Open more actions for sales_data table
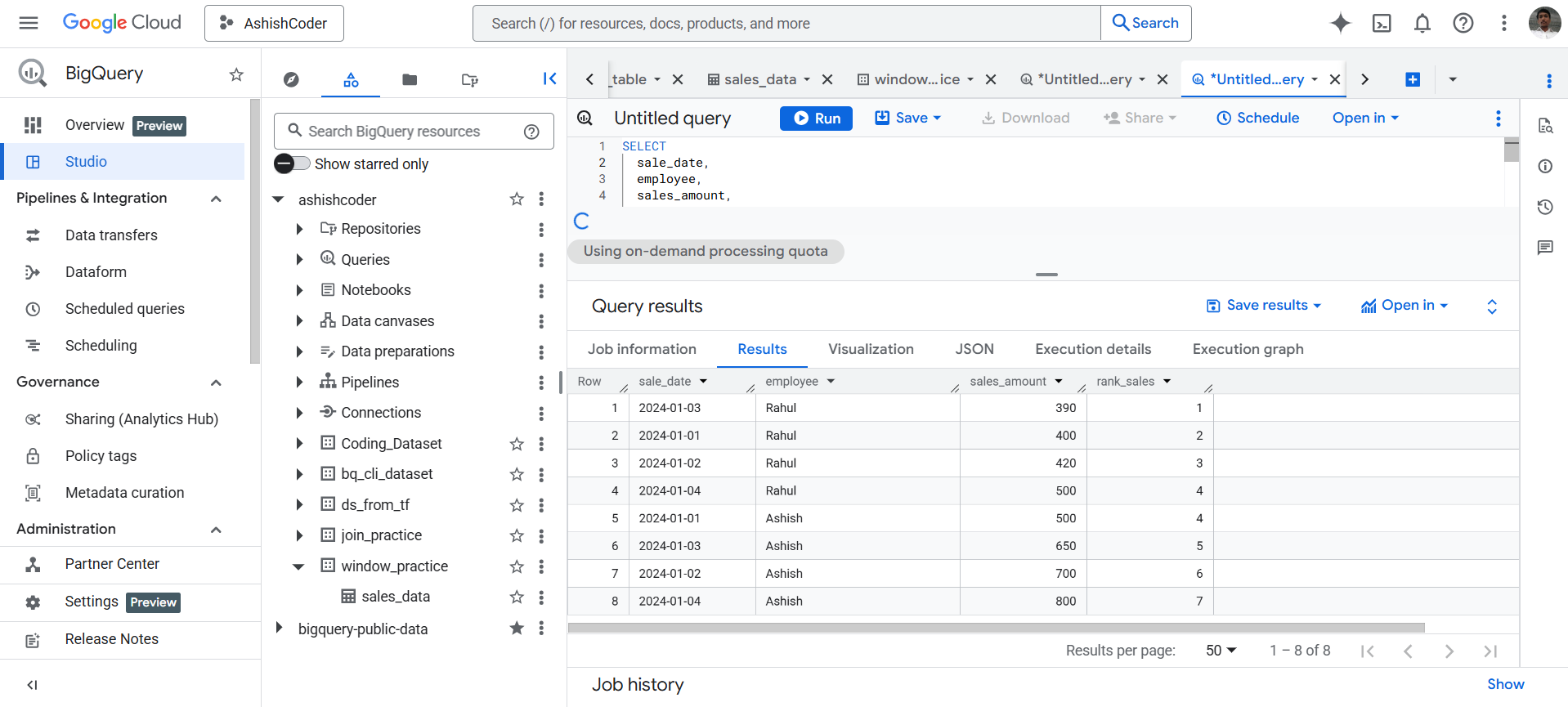The image size is (1568, 707). point(541,597)
